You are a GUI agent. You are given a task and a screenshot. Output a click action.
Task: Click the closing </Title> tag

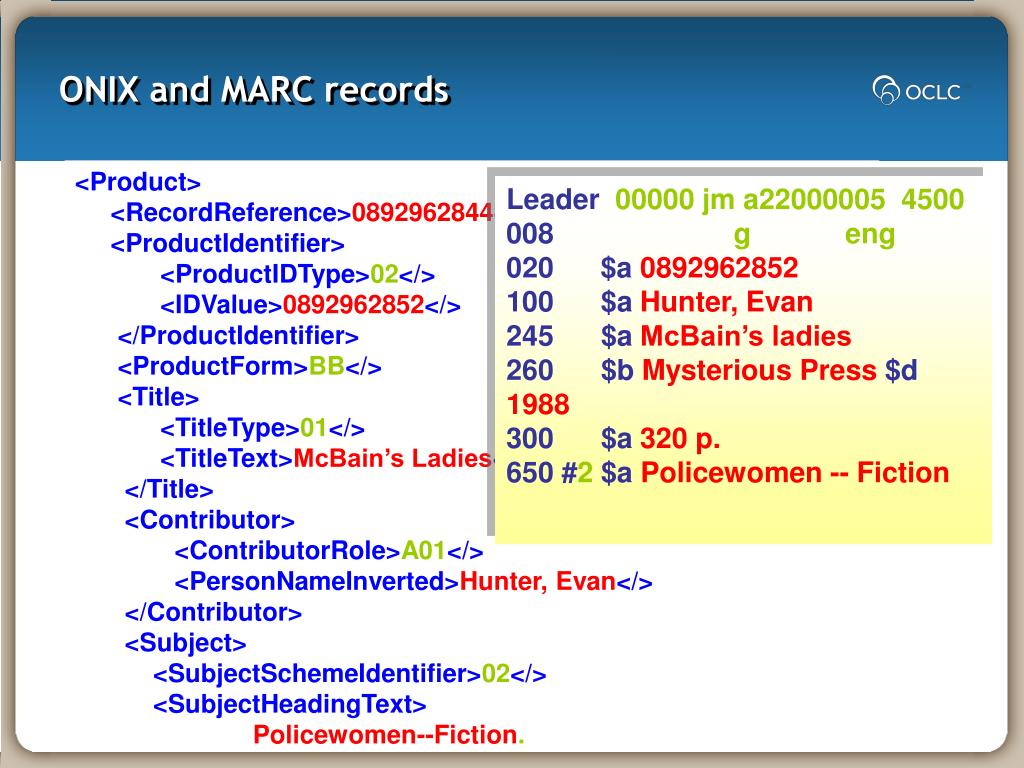click(168, 489)
